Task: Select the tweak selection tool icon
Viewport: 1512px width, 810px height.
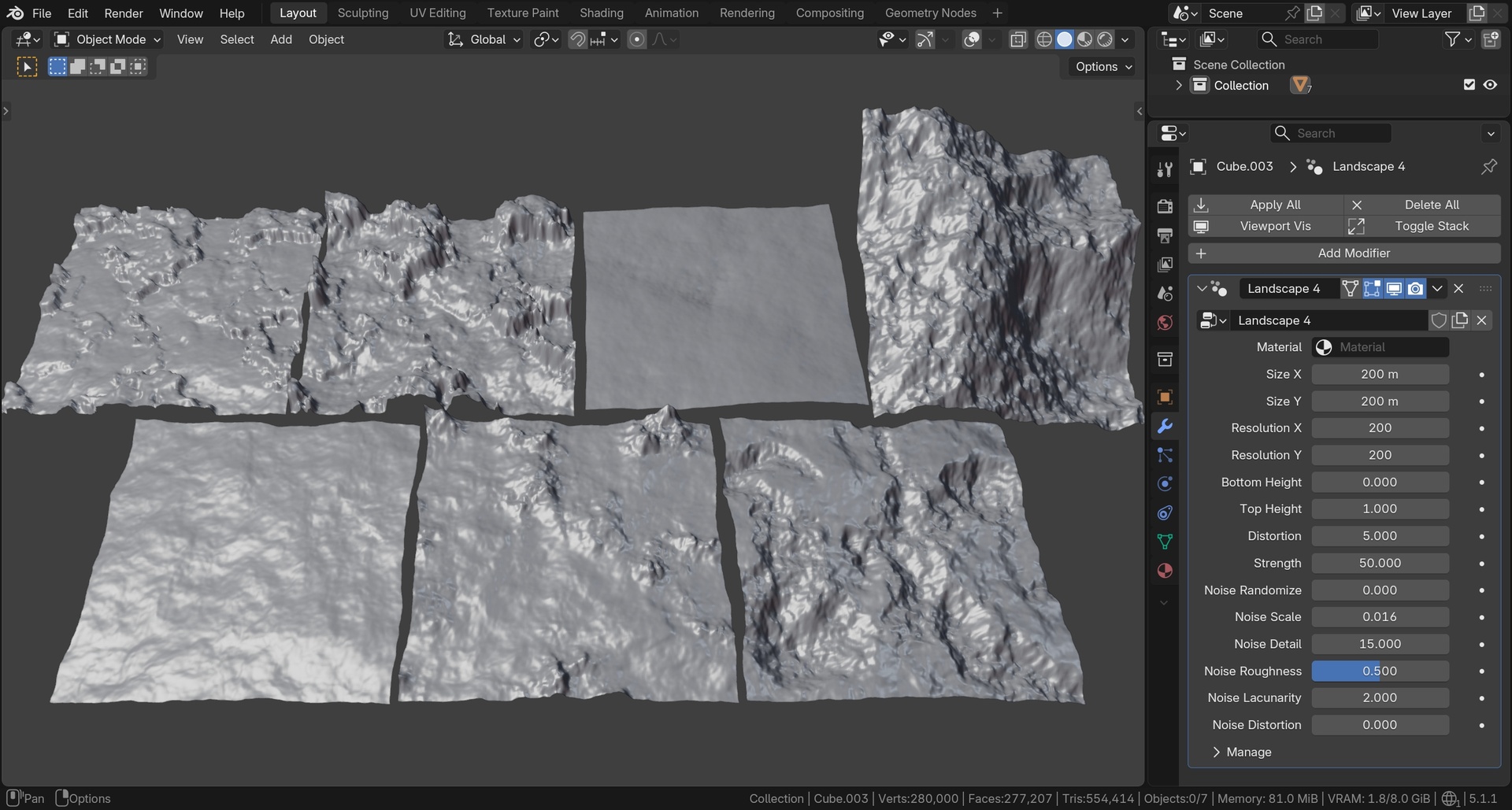Action: pos(27,67)
